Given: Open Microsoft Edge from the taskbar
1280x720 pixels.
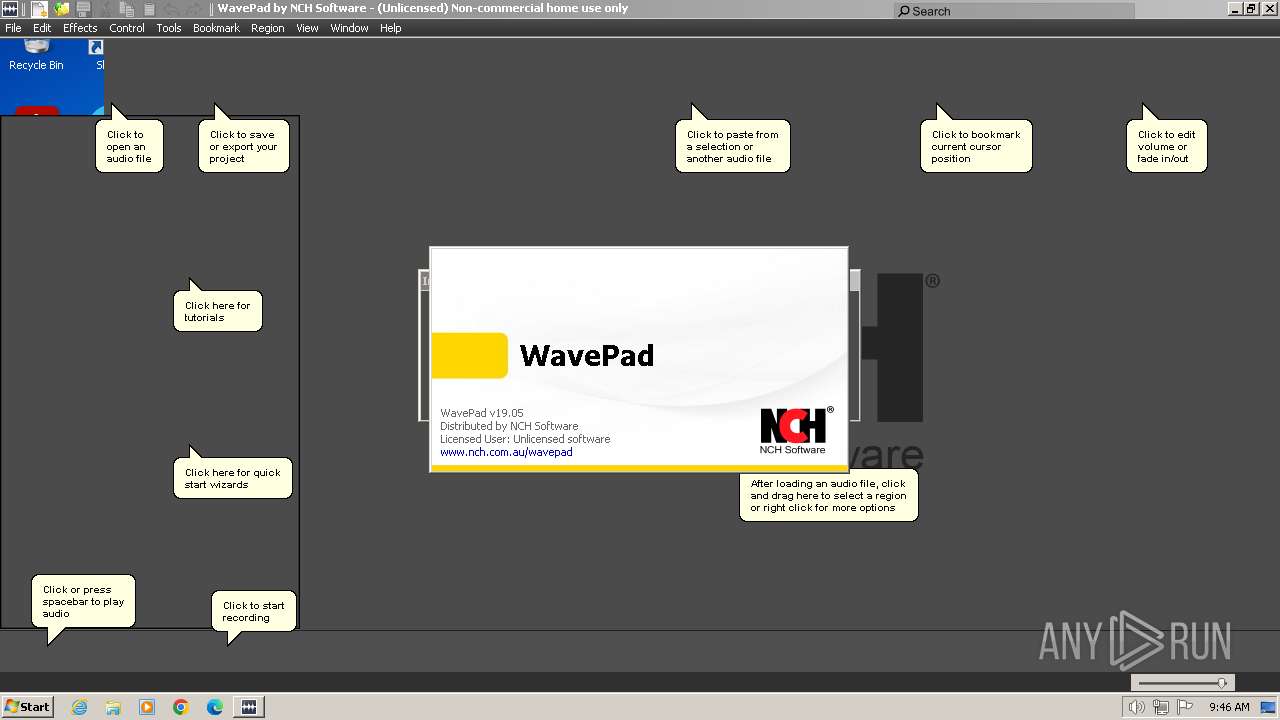Looking at the screenshot, I should click(215, 707).
